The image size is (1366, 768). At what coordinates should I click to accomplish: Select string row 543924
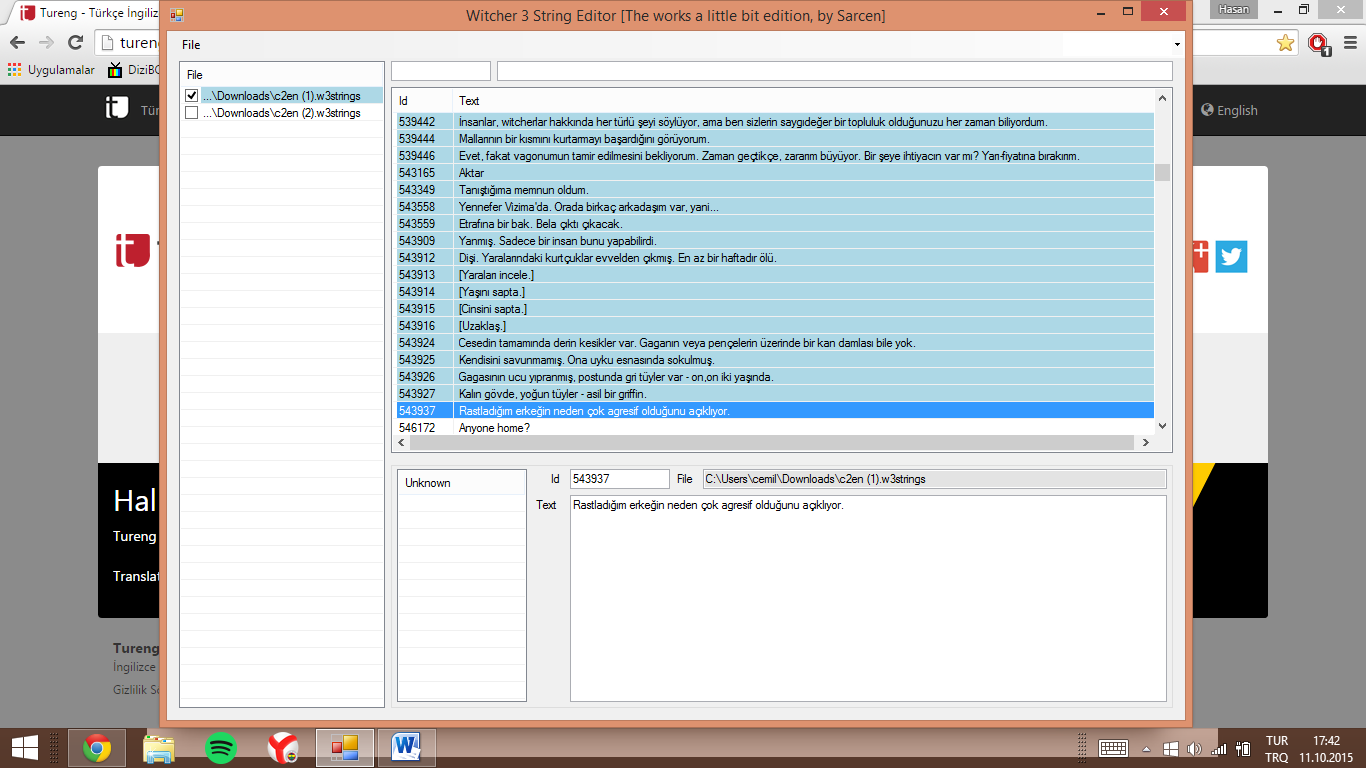click(x=773, y=343)
